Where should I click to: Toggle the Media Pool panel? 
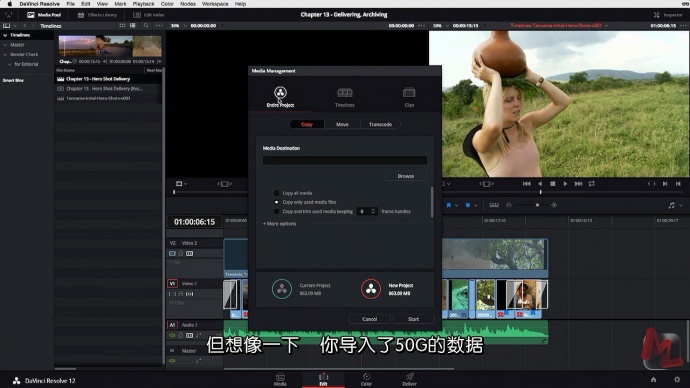(x=44, y=15)
